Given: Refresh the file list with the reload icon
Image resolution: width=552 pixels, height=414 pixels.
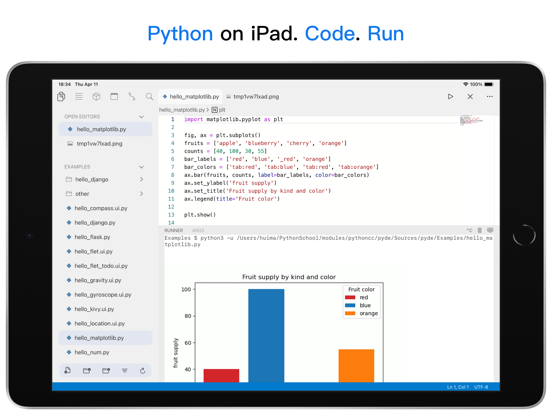Looking at the screenshot, I should [x=143, y=370].
